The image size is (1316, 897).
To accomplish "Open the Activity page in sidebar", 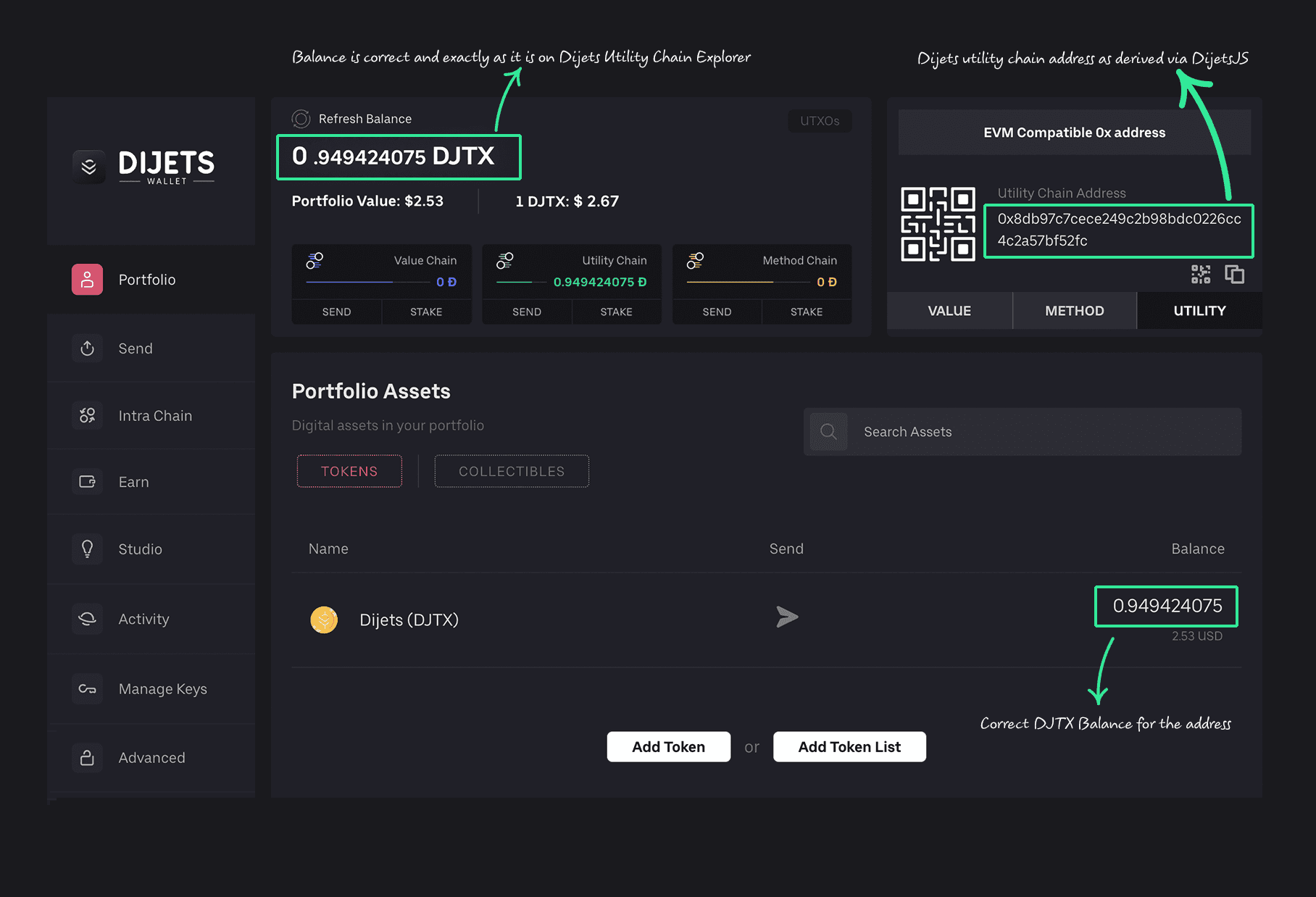I will [143, 619].
